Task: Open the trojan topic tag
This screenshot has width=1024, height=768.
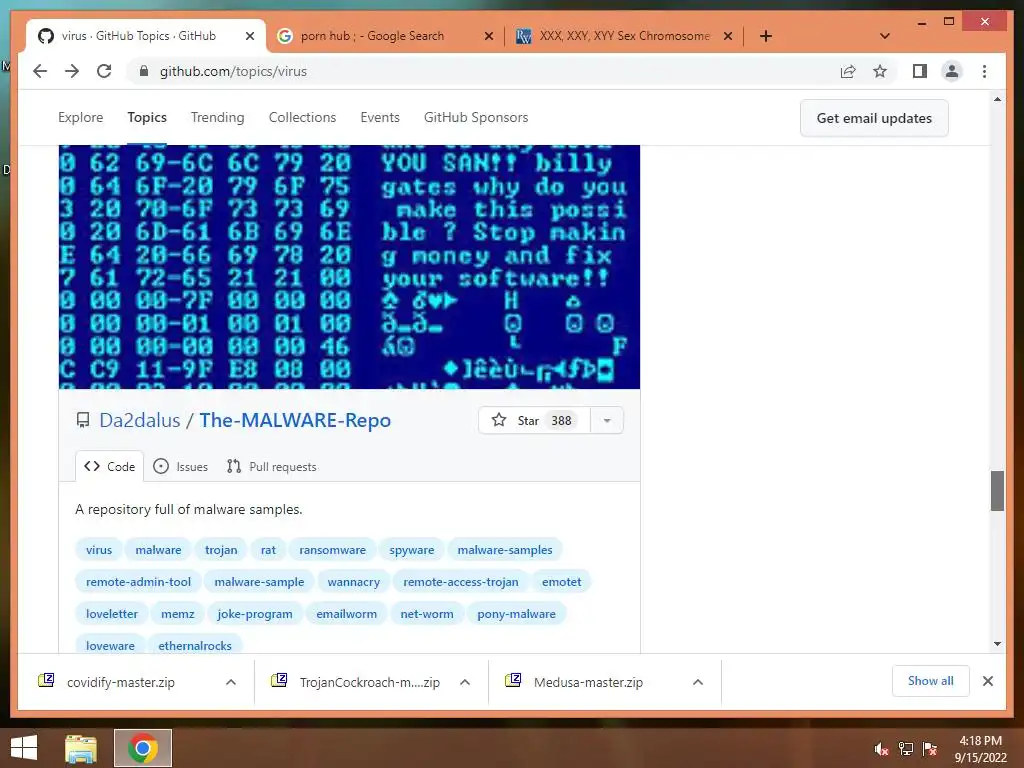Action: click(x=221, y=550)
